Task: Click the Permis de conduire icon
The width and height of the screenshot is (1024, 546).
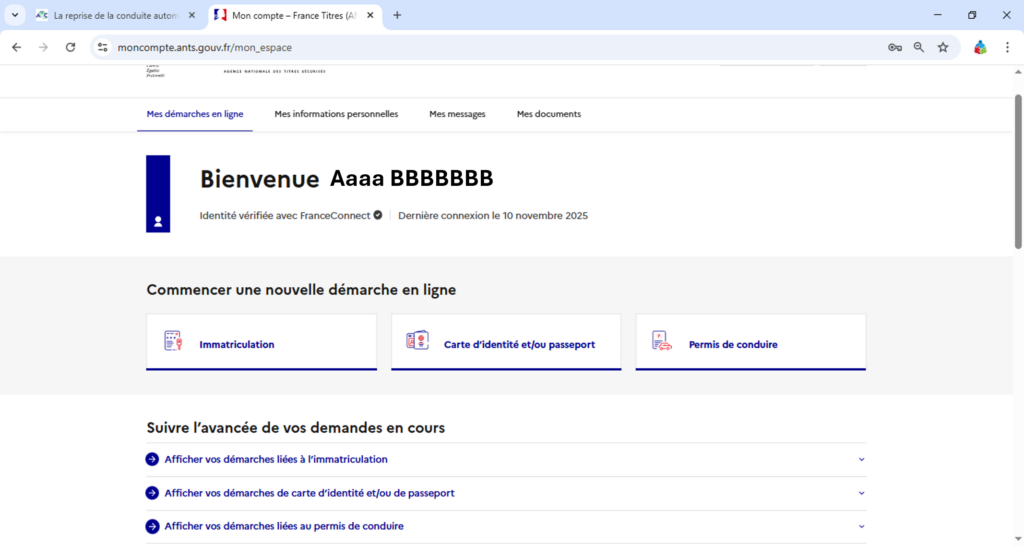Action: tap(661, 341)
